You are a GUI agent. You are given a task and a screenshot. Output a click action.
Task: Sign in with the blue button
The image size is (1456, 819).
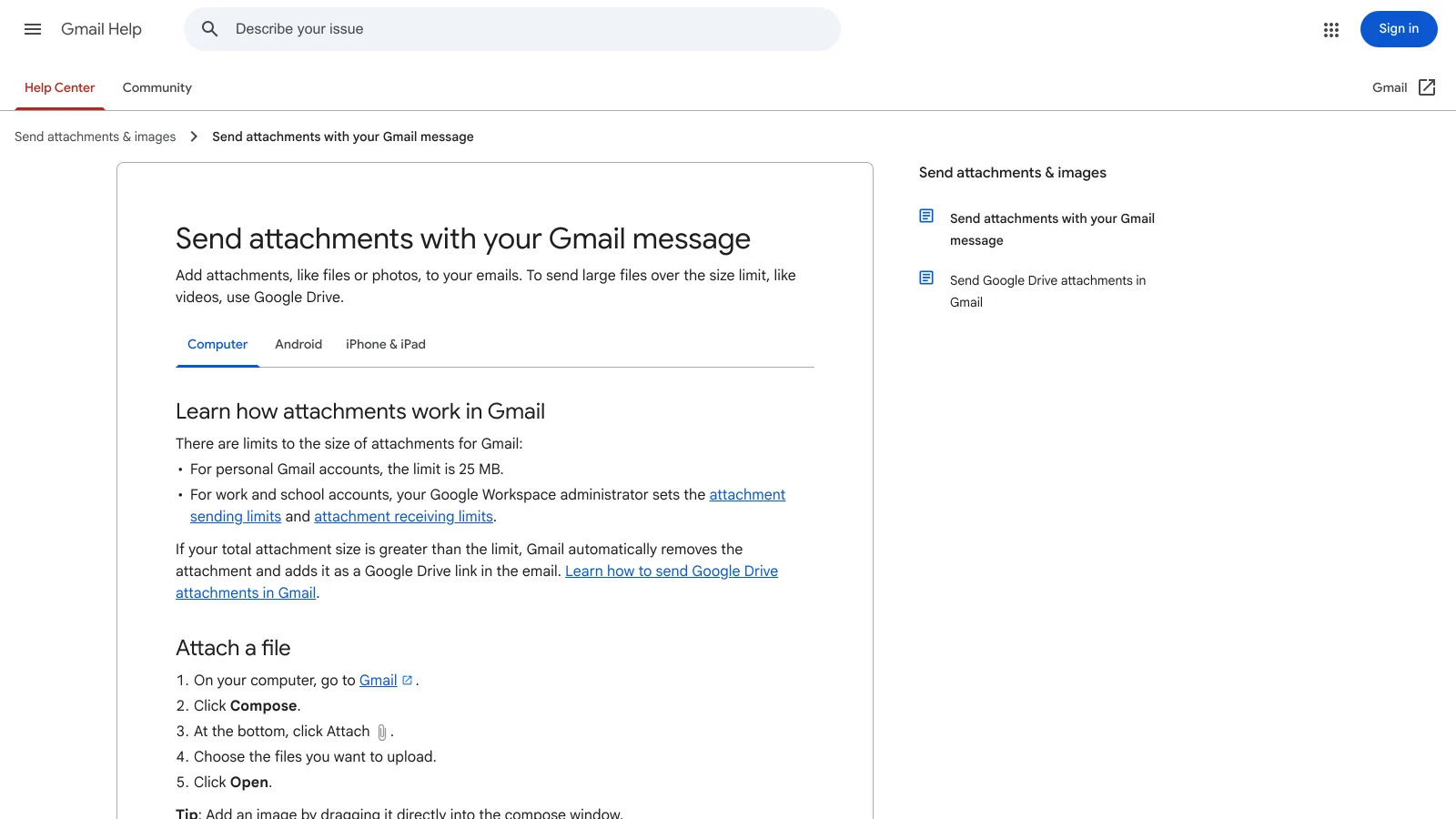[1399, 29]
